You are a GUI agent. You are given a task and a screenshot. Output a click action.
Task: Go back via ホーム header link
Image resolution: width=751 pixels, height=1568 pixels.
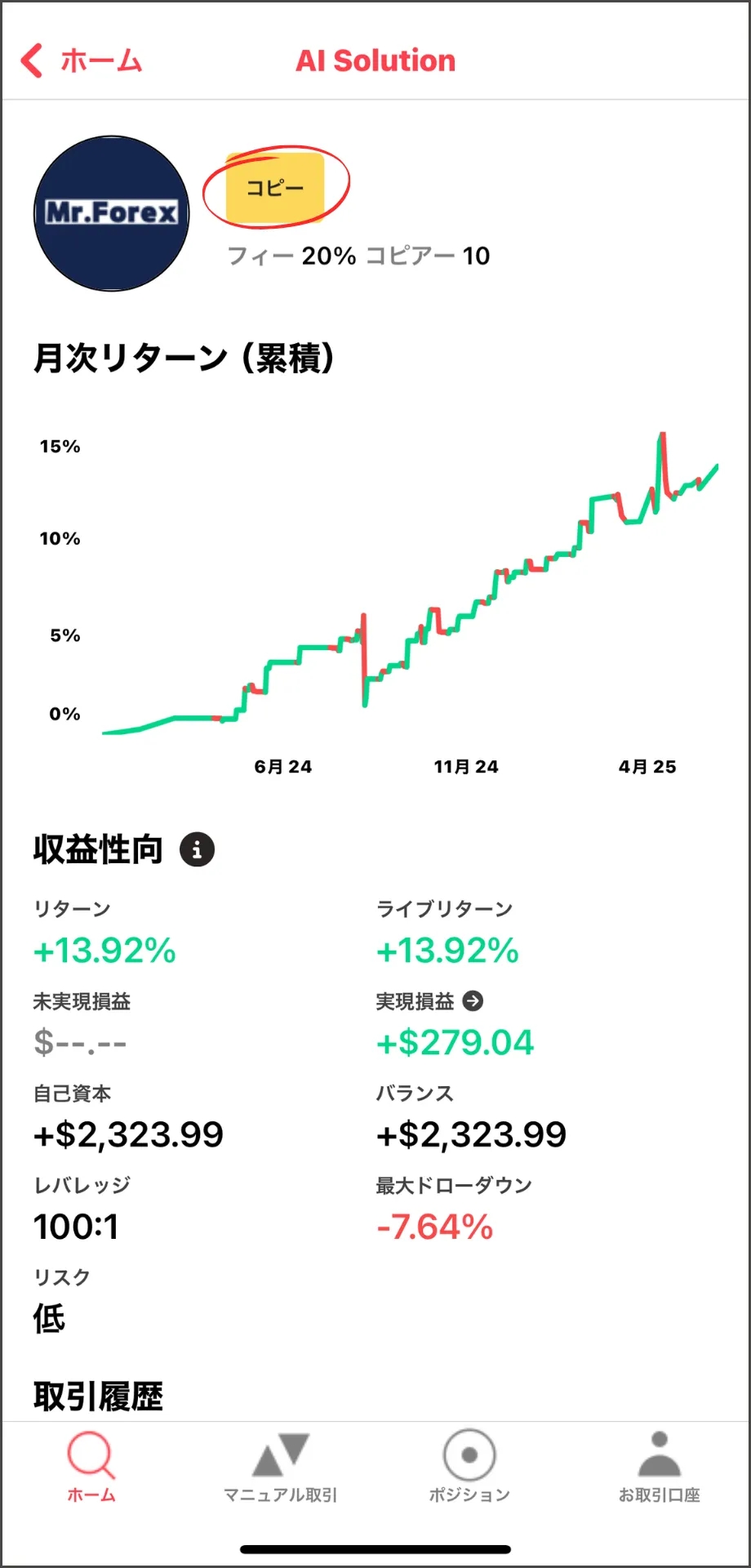[101, 61]
